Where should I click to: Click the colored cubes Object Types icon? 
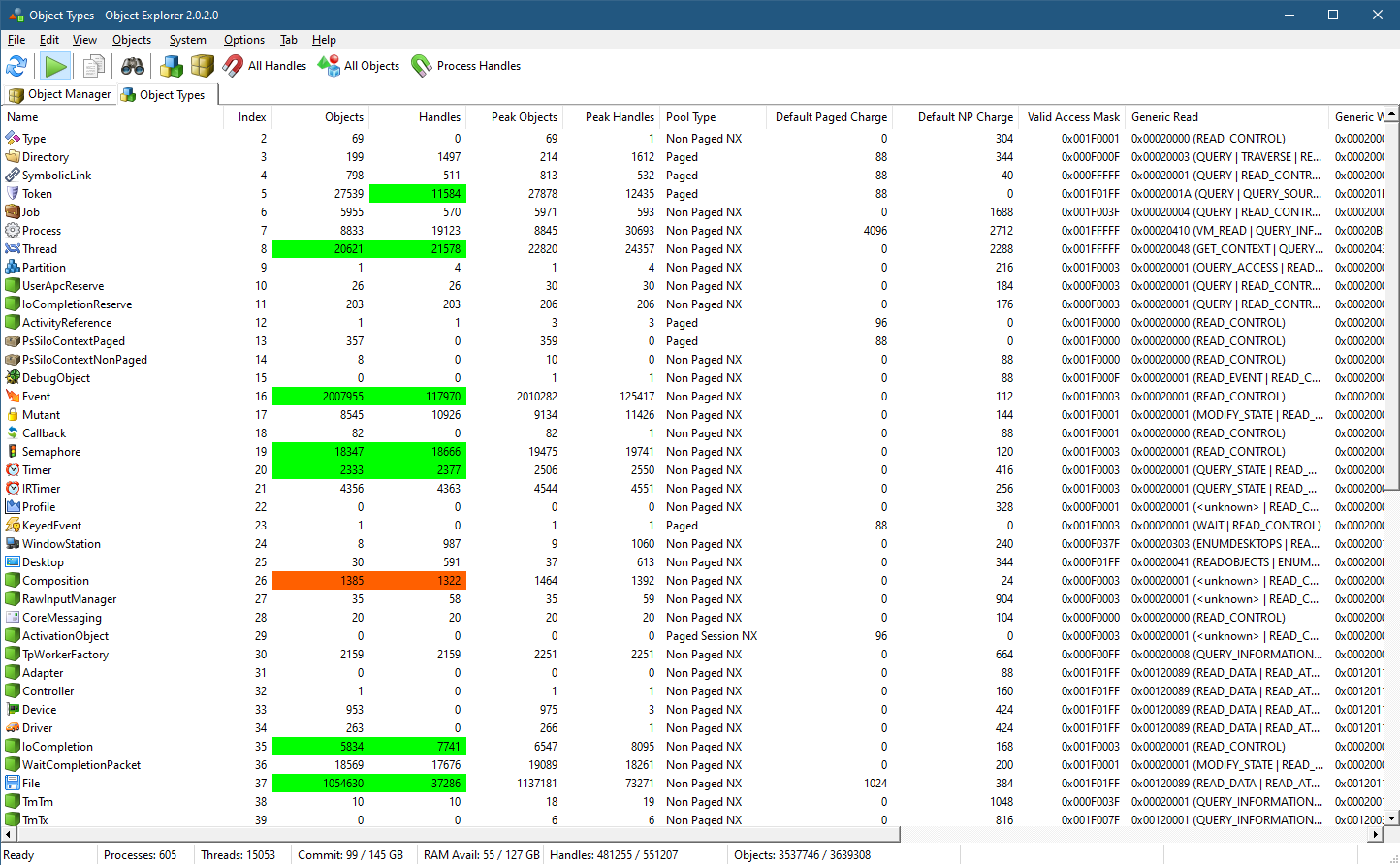172,66
